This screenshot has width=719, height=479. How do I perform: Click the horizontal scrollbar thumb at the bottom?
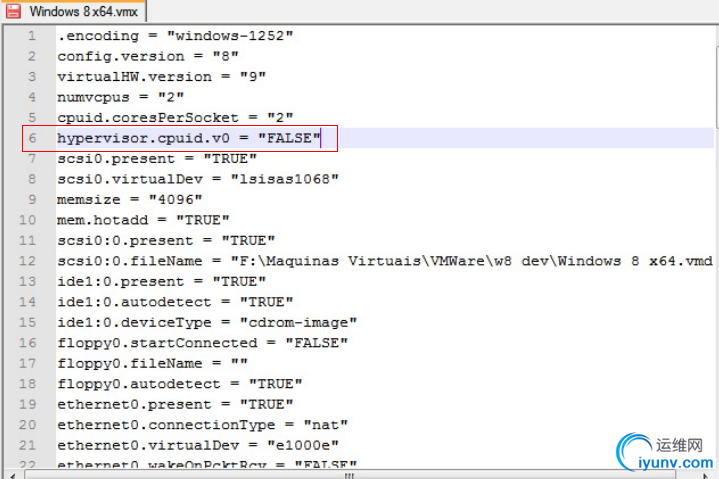(350, 475)
